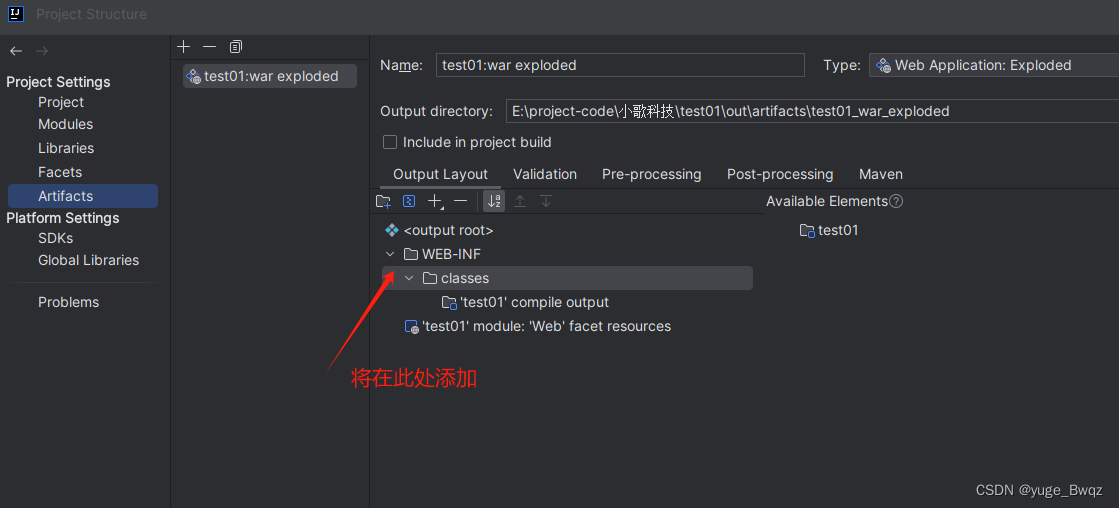Open the artifact Type dropdown
This screenshot has height=508, width=1119.
[x=990, y=65]
